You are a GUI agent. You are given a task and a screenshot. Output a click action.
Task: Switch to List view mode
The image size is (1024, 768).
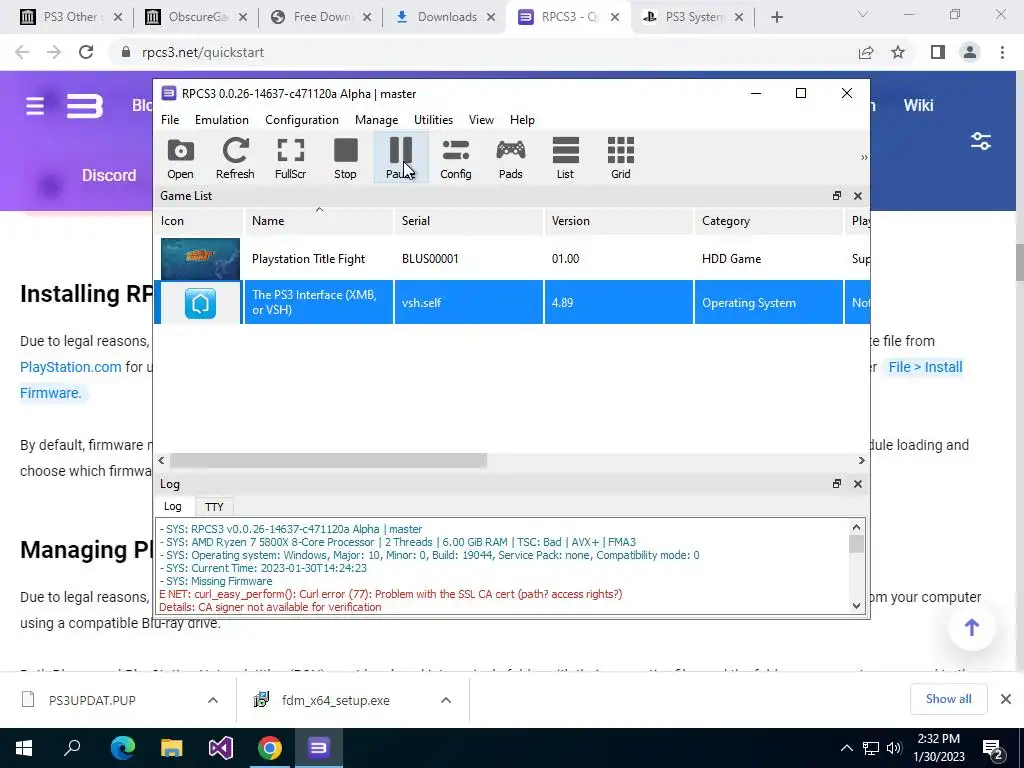566,158
